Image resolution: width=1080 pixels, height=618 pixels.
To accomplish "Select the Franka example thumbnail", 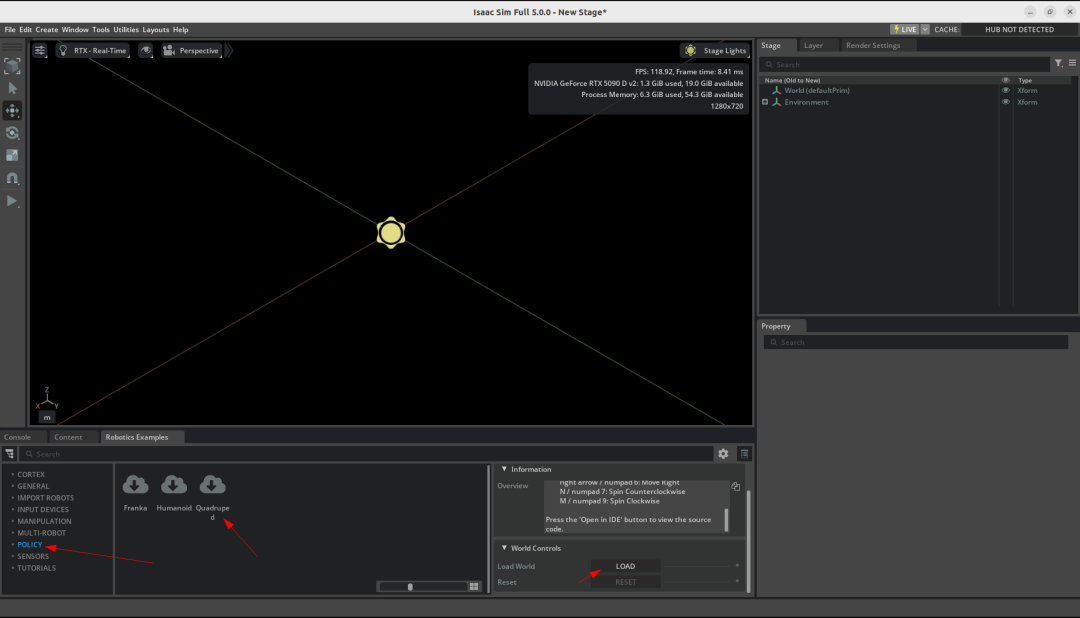I will [x=136, y=486].
